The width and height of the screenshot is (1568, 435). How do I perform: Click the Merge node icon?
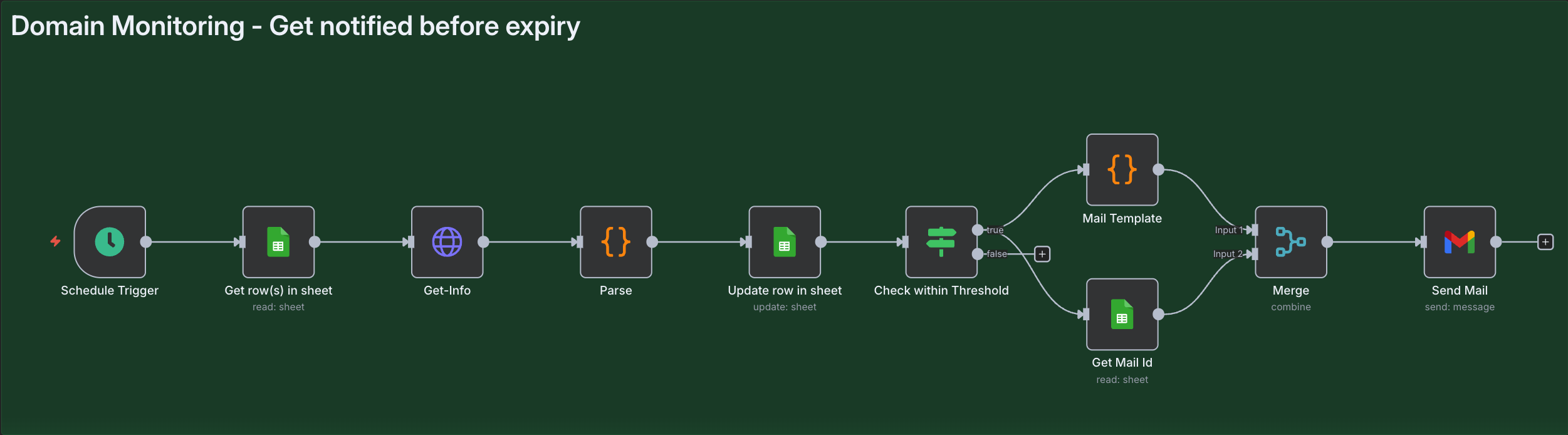(x=1290, y=242)
